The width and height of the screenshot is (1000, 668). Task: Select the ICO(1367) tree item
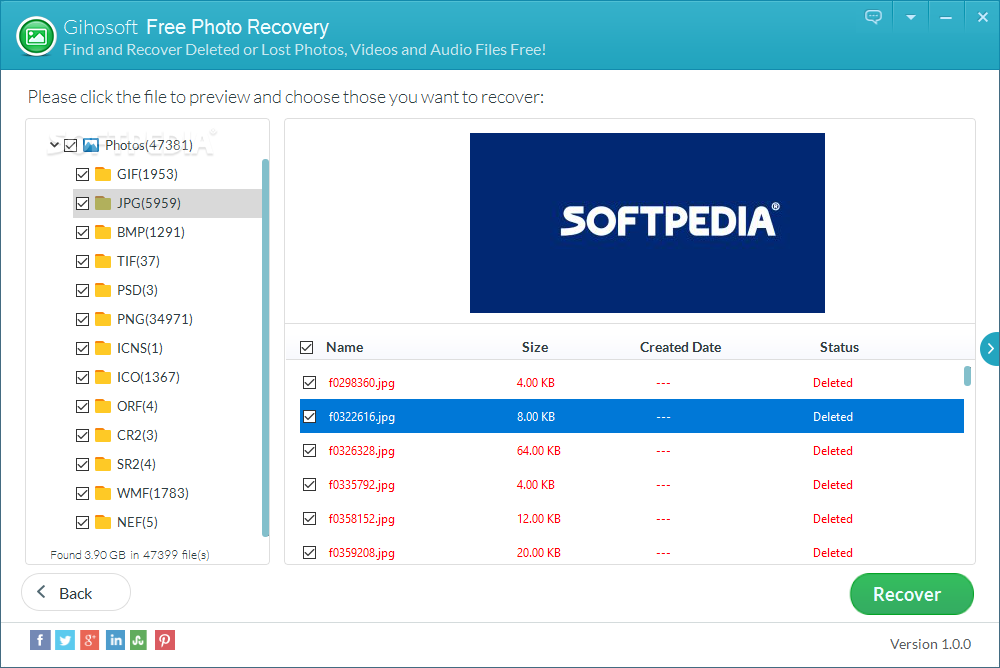coord(148,377)
